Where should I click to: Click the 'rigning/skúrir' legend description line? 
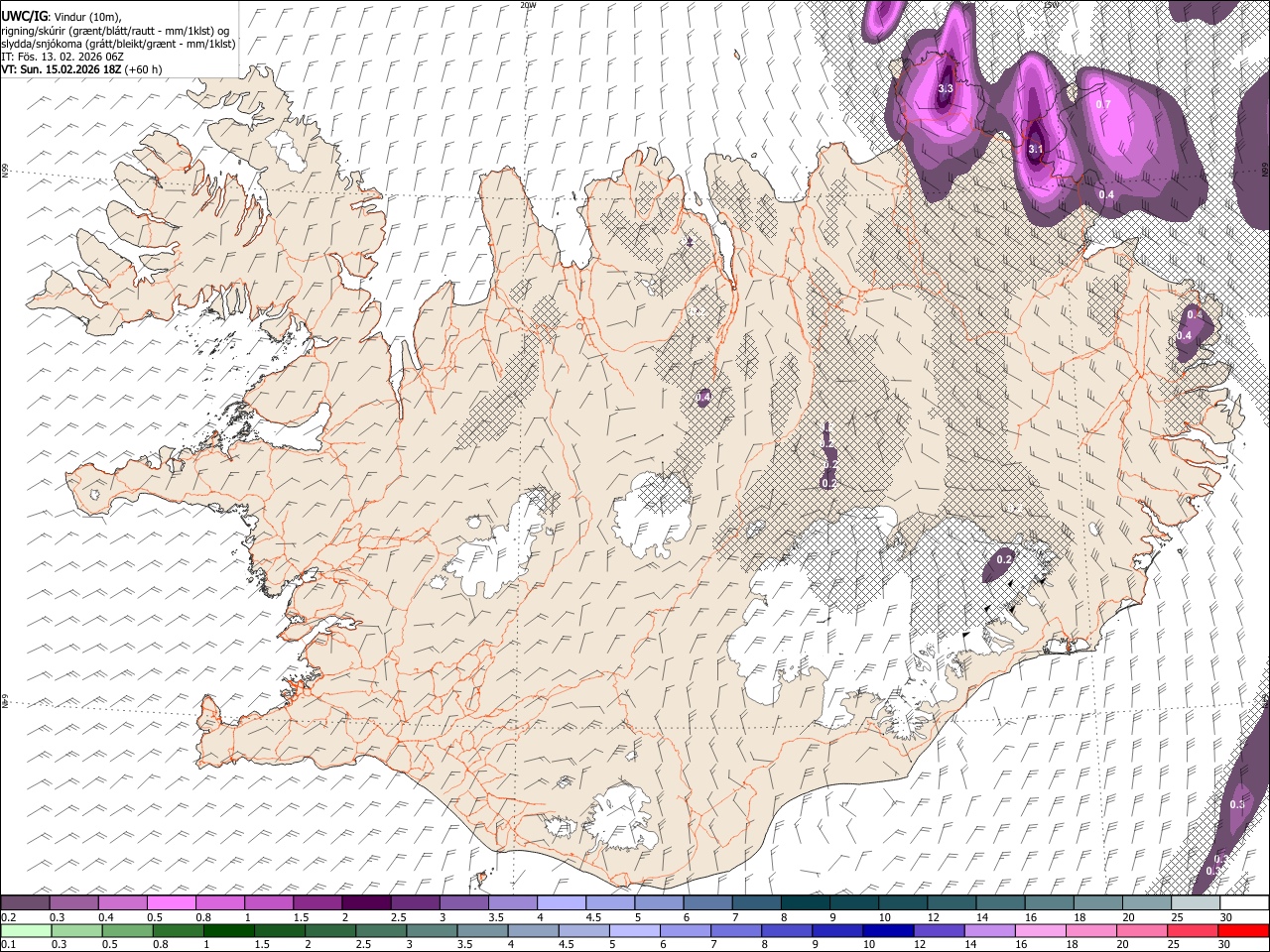[x=116, y=31]
